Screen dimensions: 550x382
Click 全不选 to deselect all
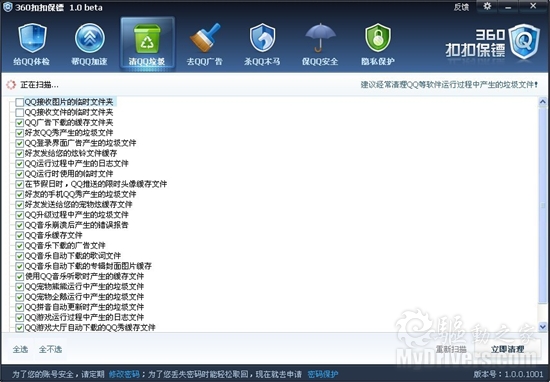pos(50,349)
